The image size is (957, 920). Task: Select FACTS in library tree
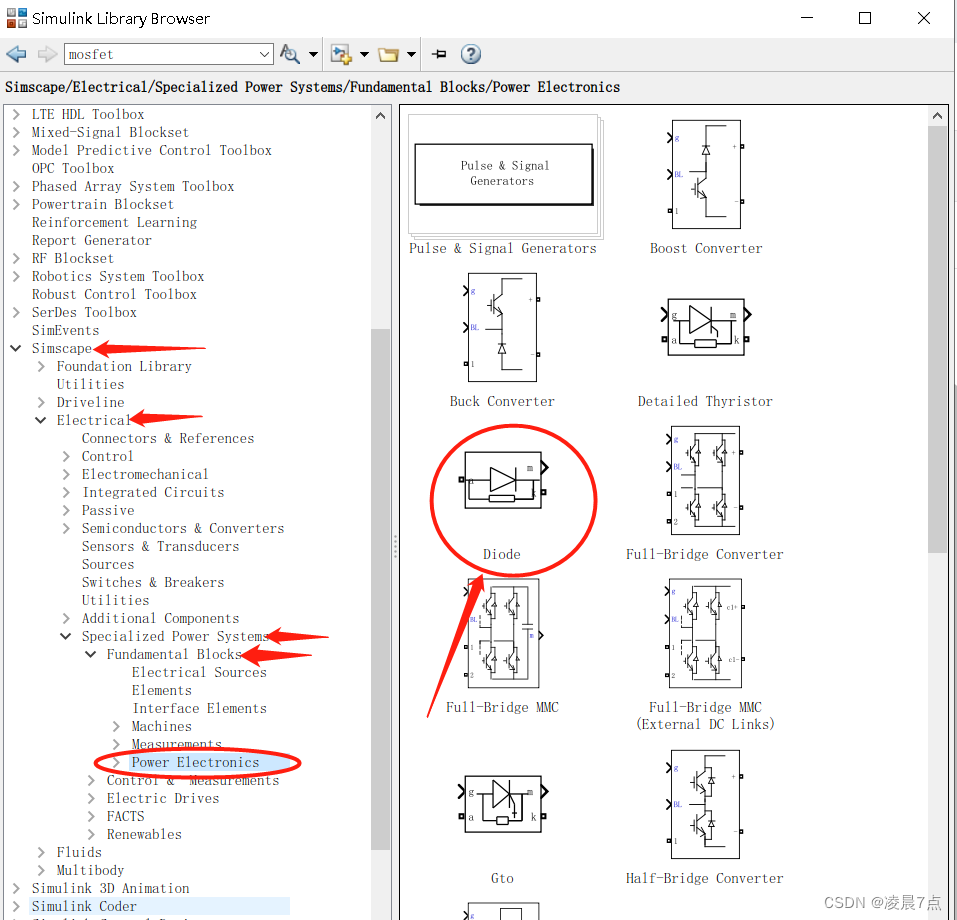(126, 816)
